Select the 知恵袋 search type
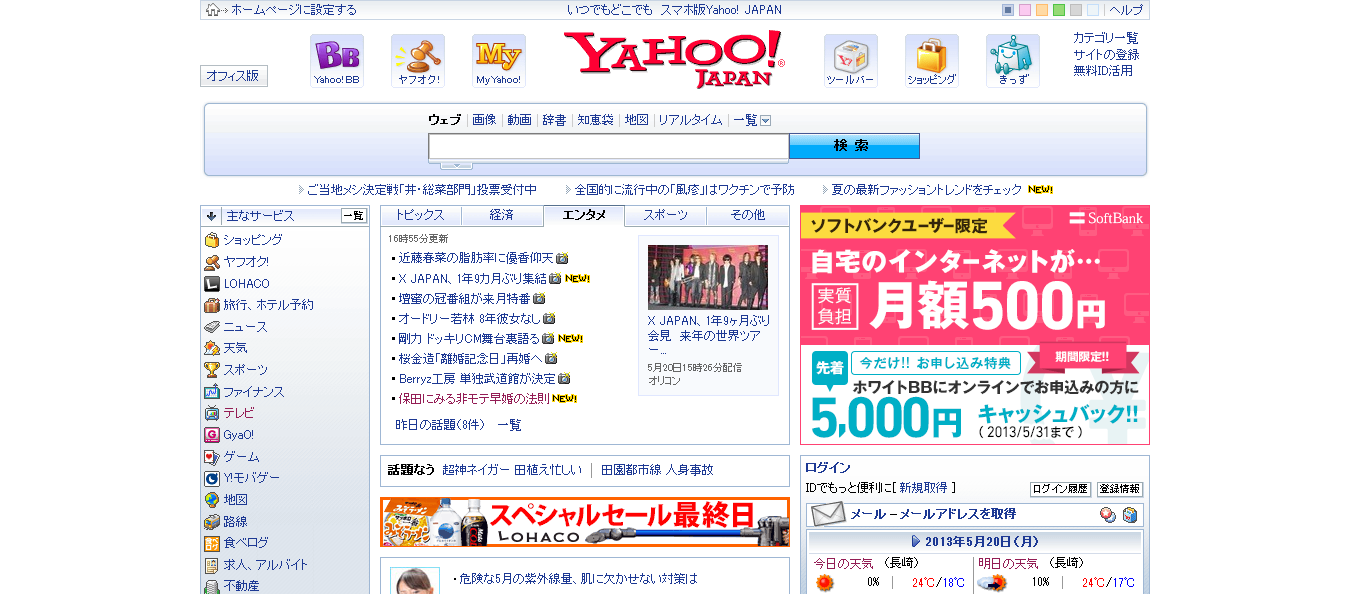The width and height of the screenshot is (1349, 594). click(596, 120)
